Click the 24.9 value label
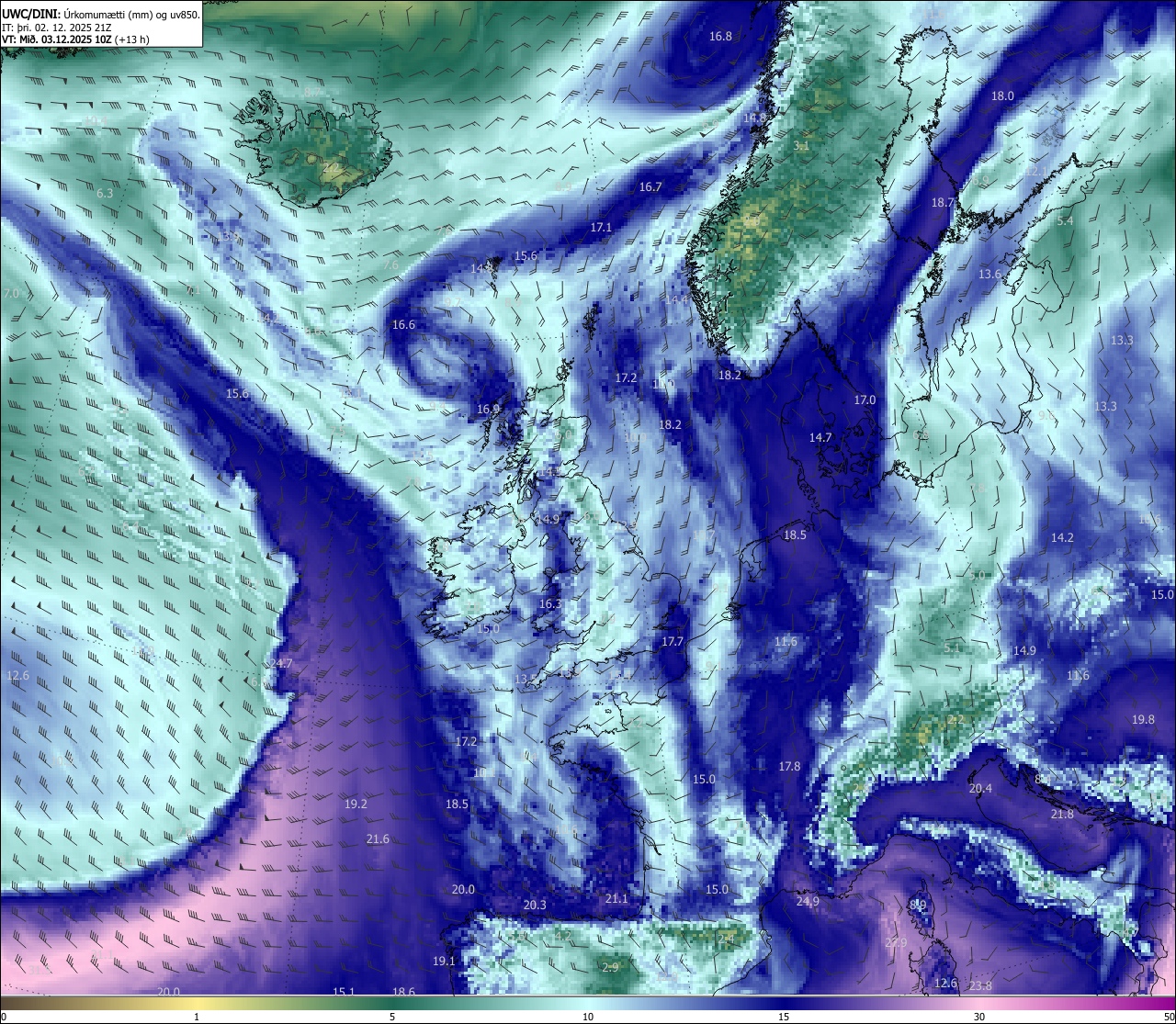This screenshot has height=1024, width=1176. pyautogui.click(x=808, y=902)
